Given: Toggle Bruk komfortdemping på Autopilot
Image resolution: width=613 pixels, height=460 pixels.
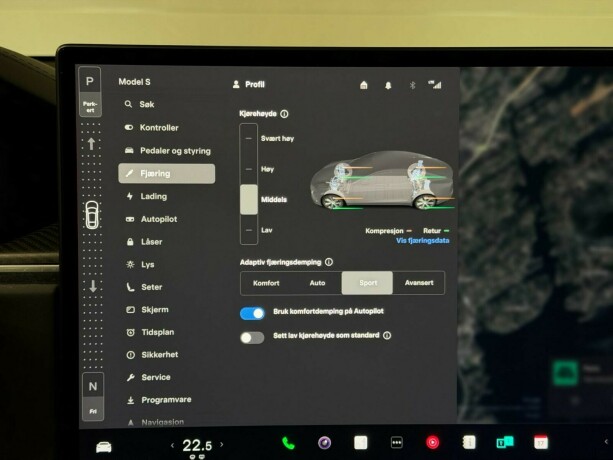Looking at the screenshot, I should [252, 313].
